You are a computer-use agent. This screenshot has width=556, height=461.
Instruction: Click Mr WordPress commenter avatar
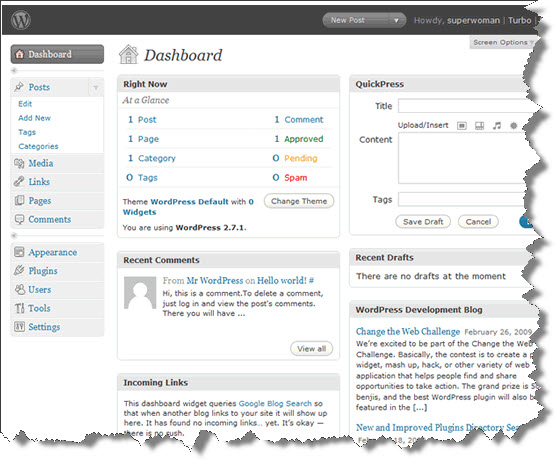(140, 293)
